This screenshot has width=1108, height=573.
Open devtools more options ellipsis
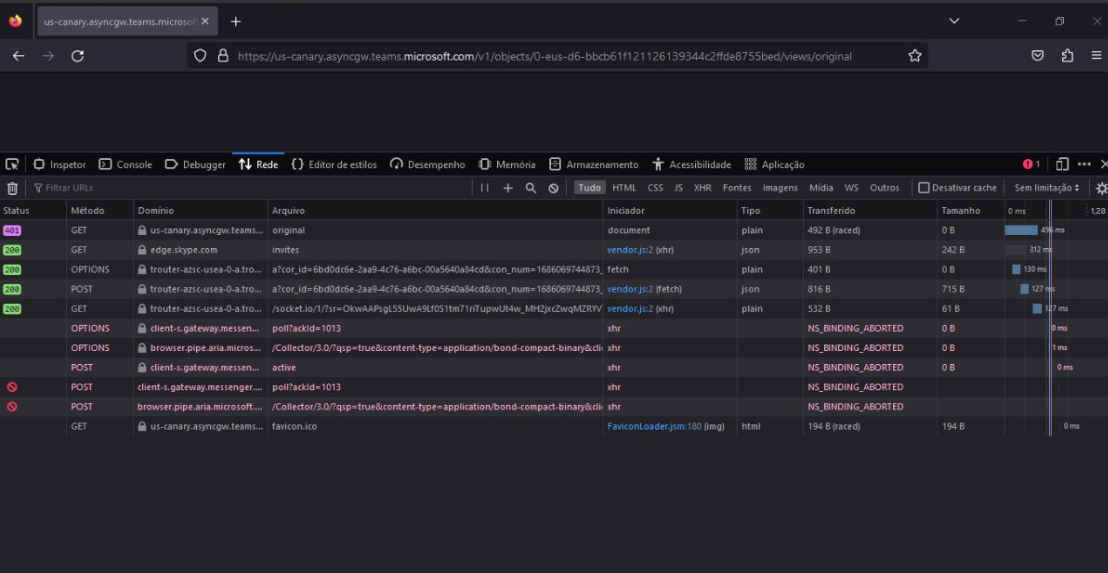(x=1084, y=164)
